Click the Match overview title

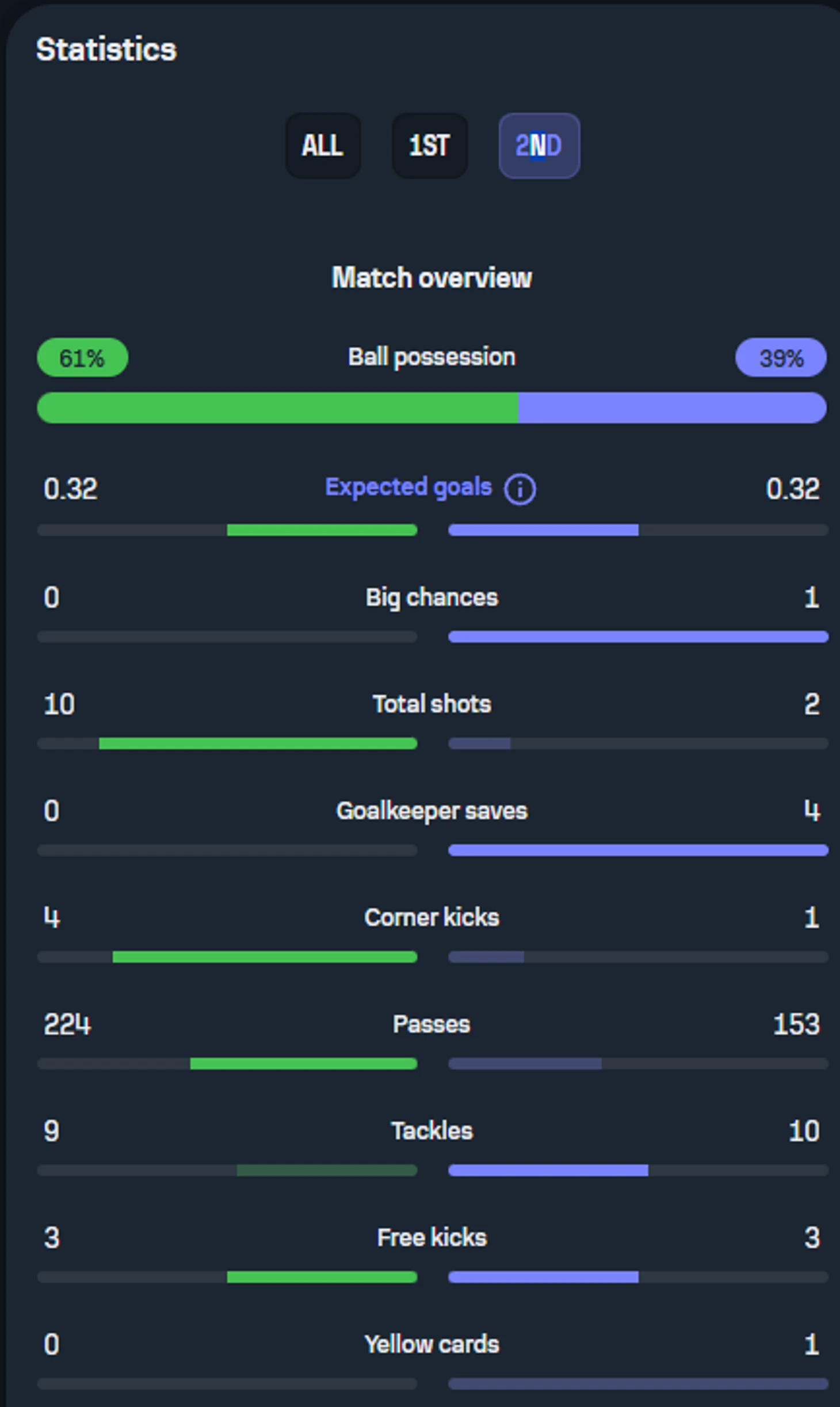432,278
